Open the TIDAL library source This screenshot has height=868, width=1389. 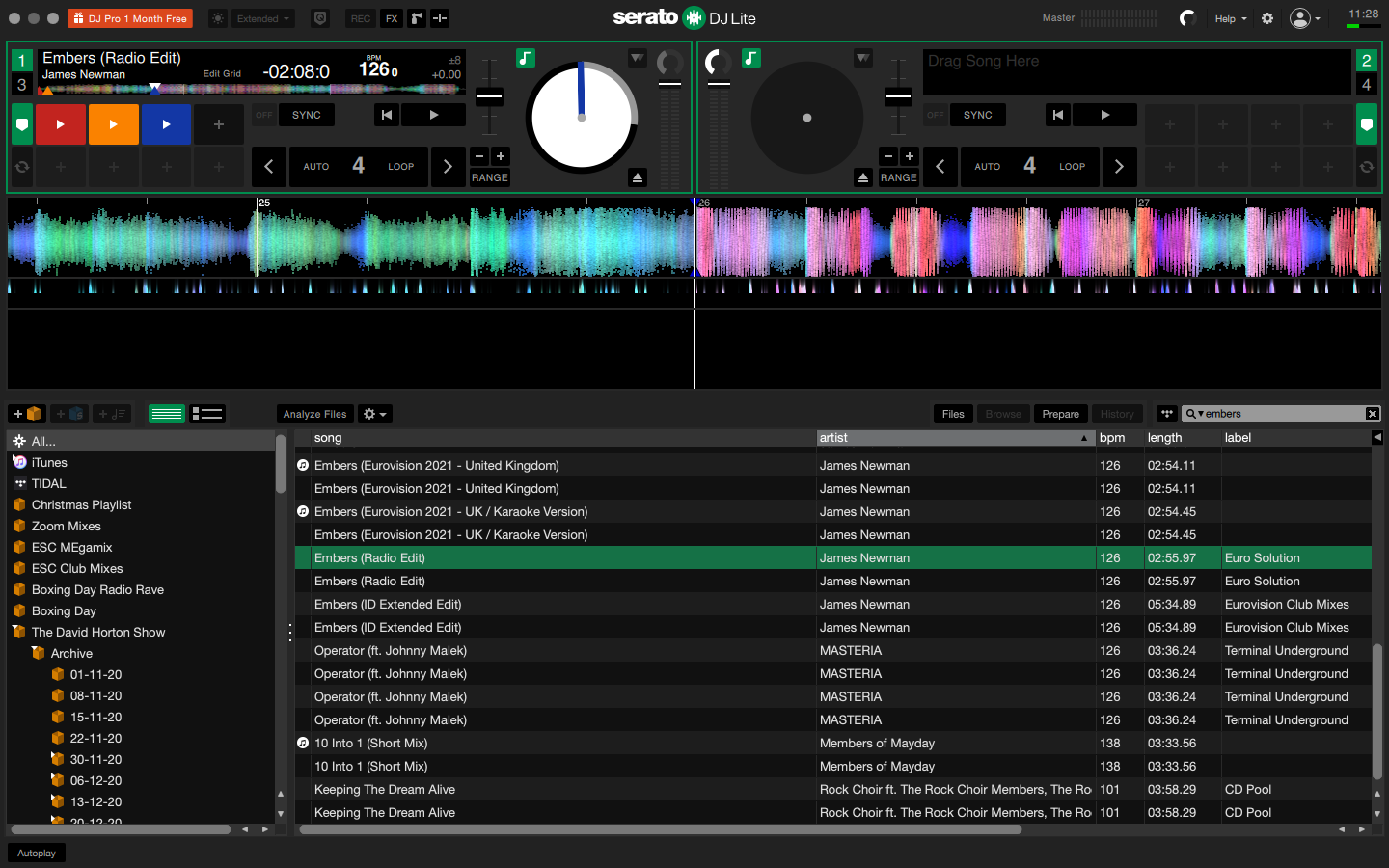tap(49, 483)
